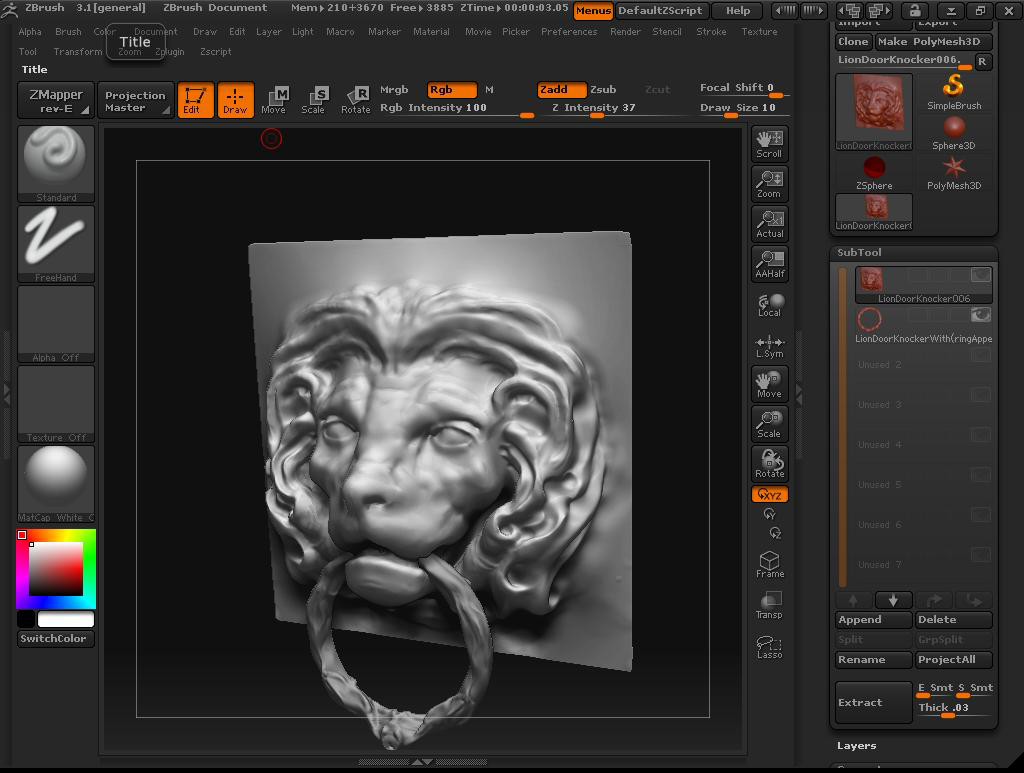Open the Texture menu
The width and height of the screenshot is (1024, 773).
pos(759,31)
